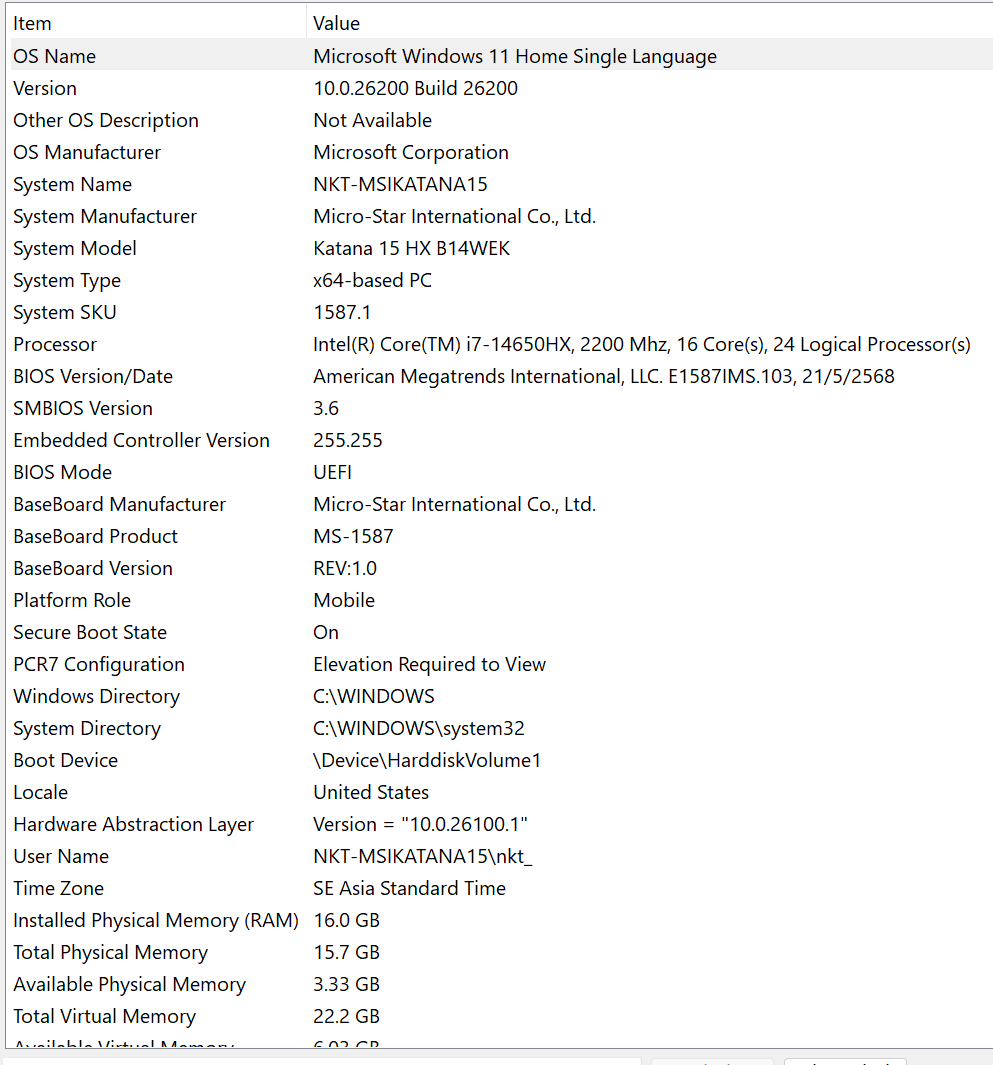Select the System Manufacturer row label
Image resolution: width=993 pixels, height=1065 pixels.
(105, 216)
